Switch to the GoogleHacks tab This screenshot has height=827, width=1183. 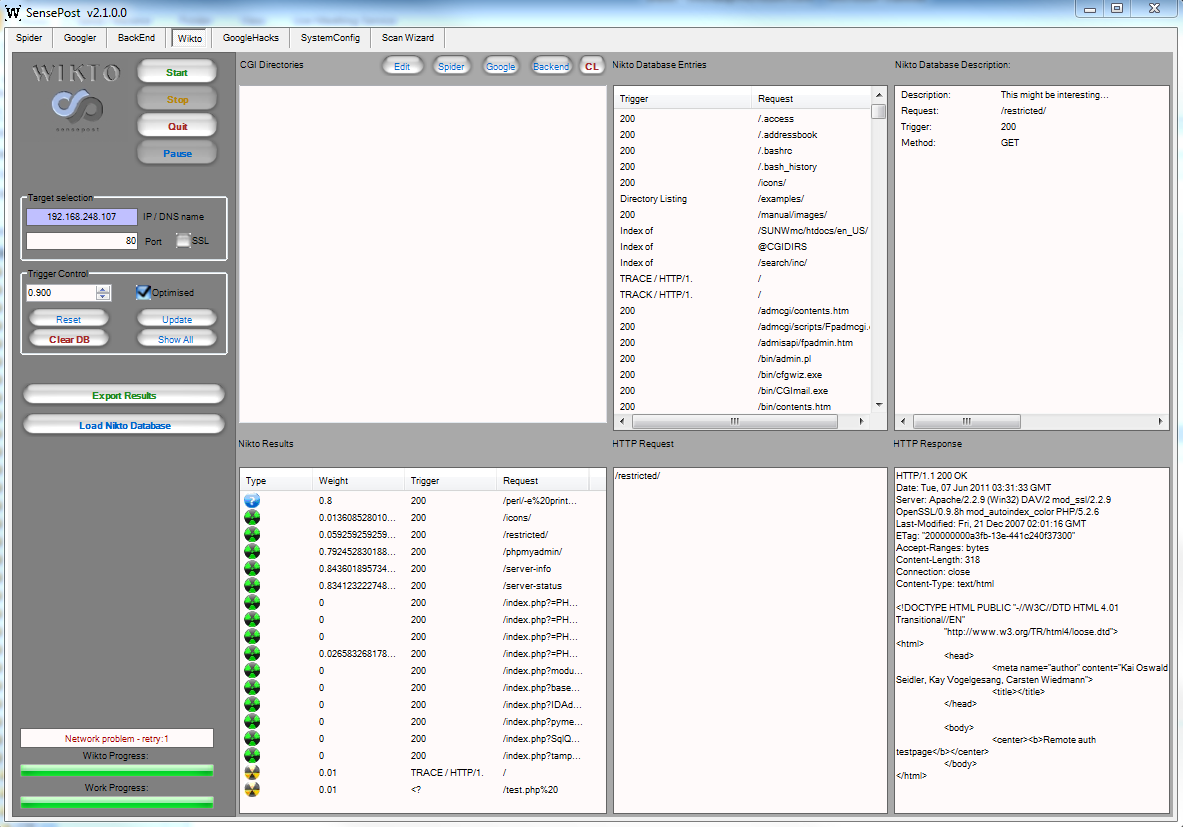click(250, 38)
